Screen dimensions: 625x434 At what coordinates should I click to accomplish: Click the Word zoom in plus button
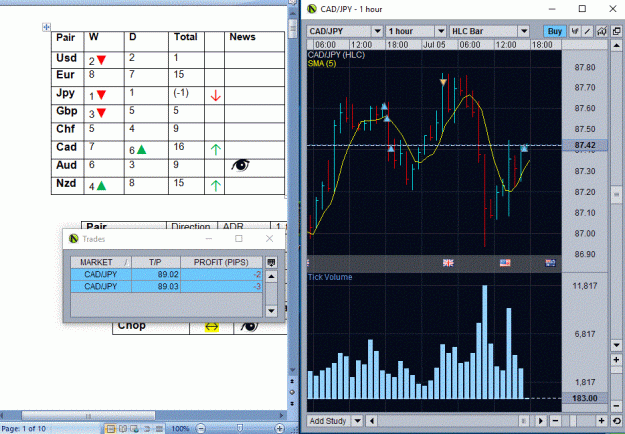click(x=280, y=429)
